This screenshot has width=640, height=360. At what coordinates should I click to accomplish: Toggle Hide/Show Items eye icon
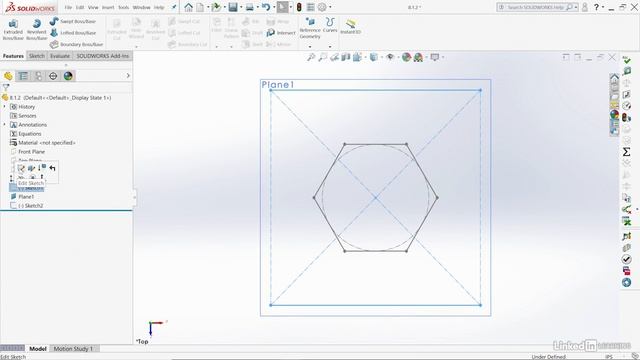390,57
